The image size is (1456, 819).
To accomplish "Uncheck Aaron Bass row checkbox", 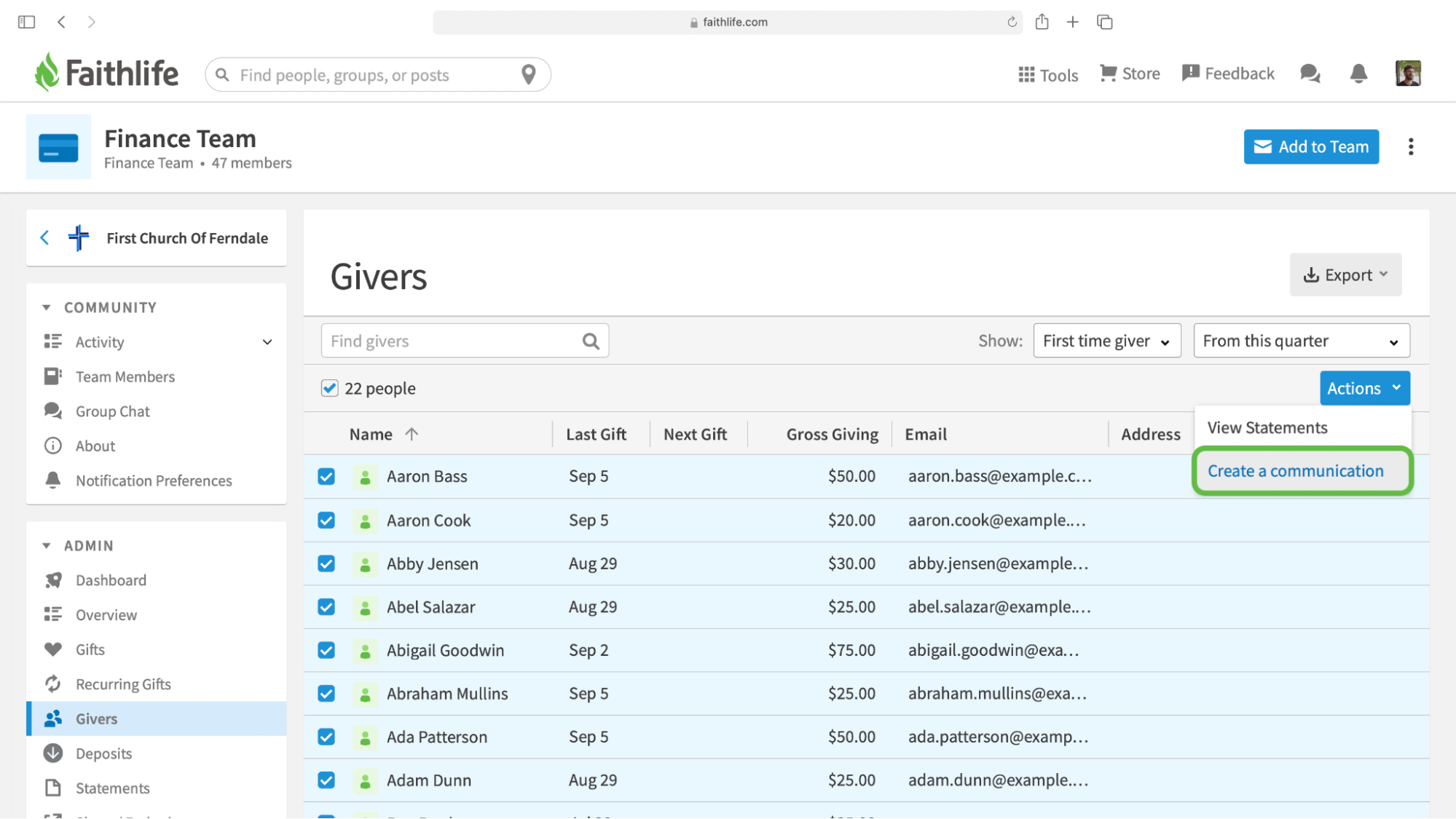I will click(326, 477).
